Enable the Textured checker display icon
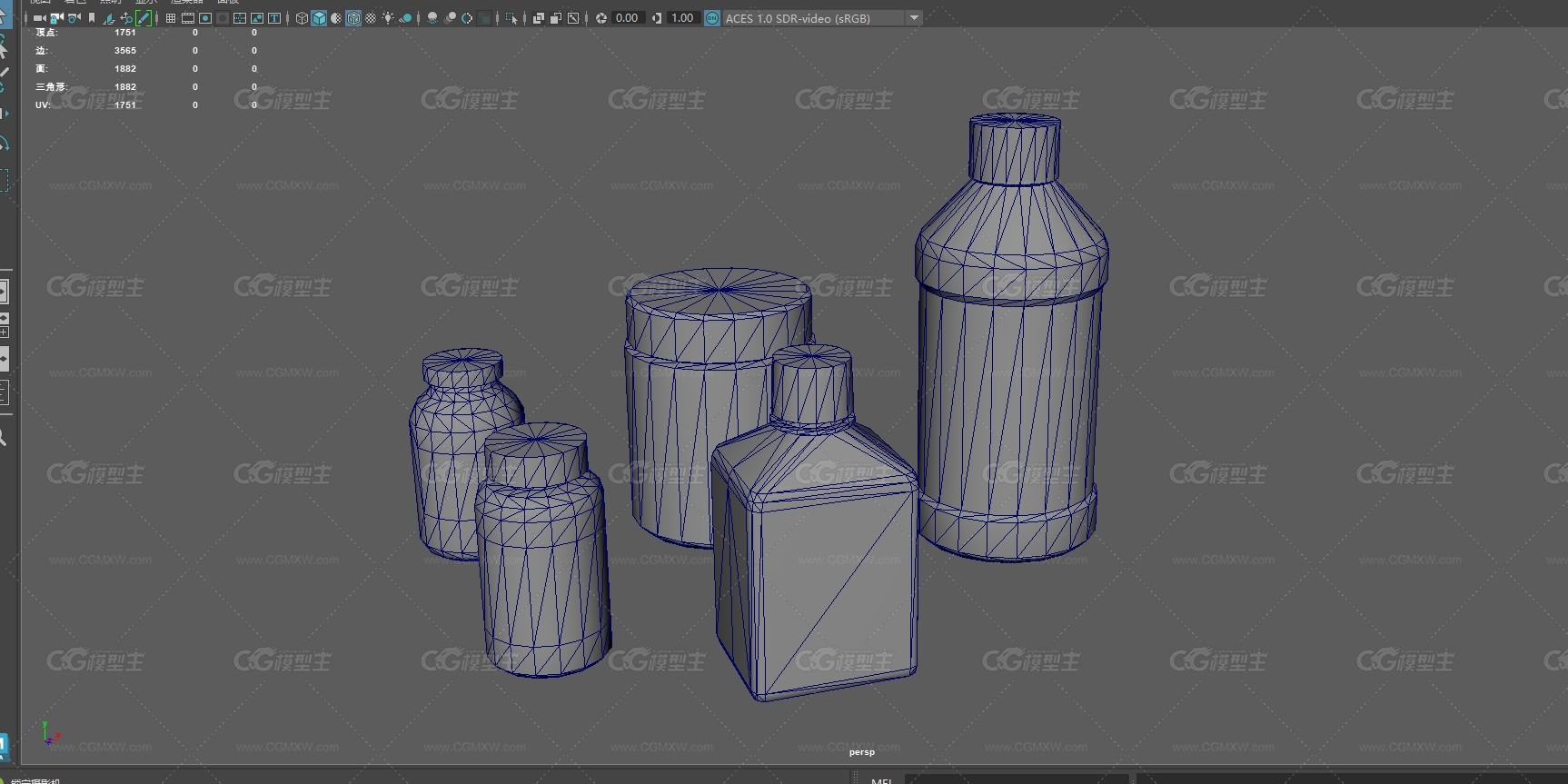1568x784 pixels. [371, 18]
